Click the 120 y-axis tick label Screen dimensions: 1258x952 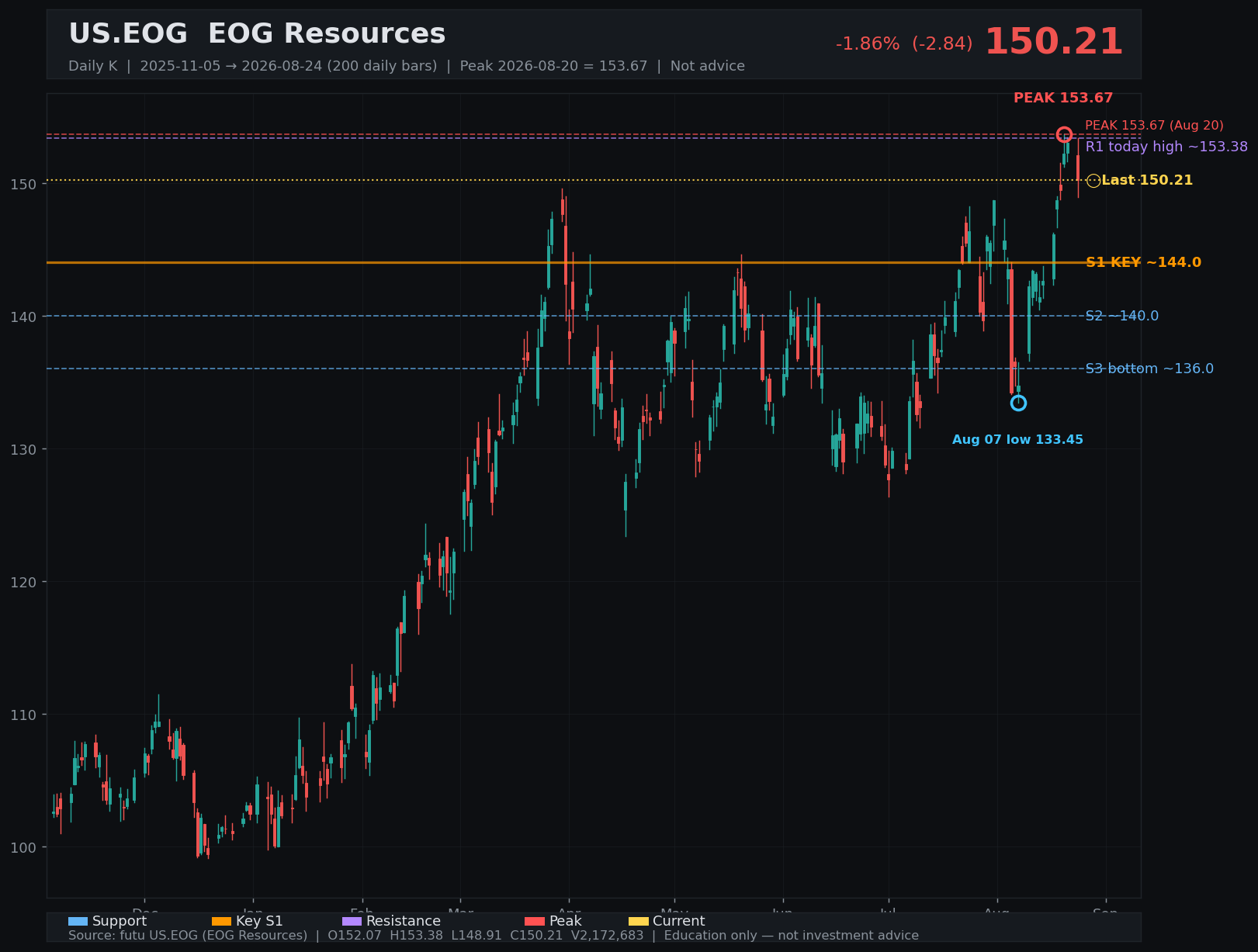pos(23,582)
